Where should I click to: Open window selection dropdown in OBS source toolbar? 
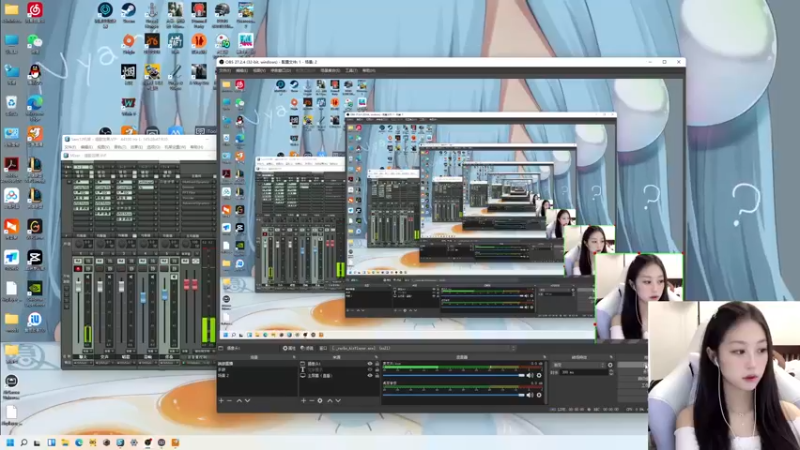coord(423,348)
